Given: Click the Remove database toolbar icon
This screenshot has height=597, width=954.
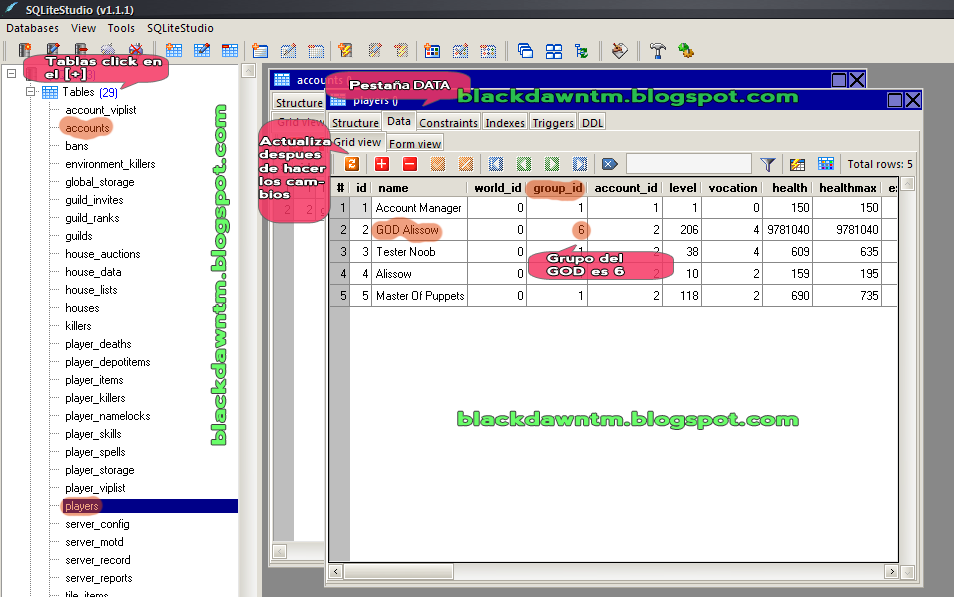Looking at the screenshot, I should 80,51.
